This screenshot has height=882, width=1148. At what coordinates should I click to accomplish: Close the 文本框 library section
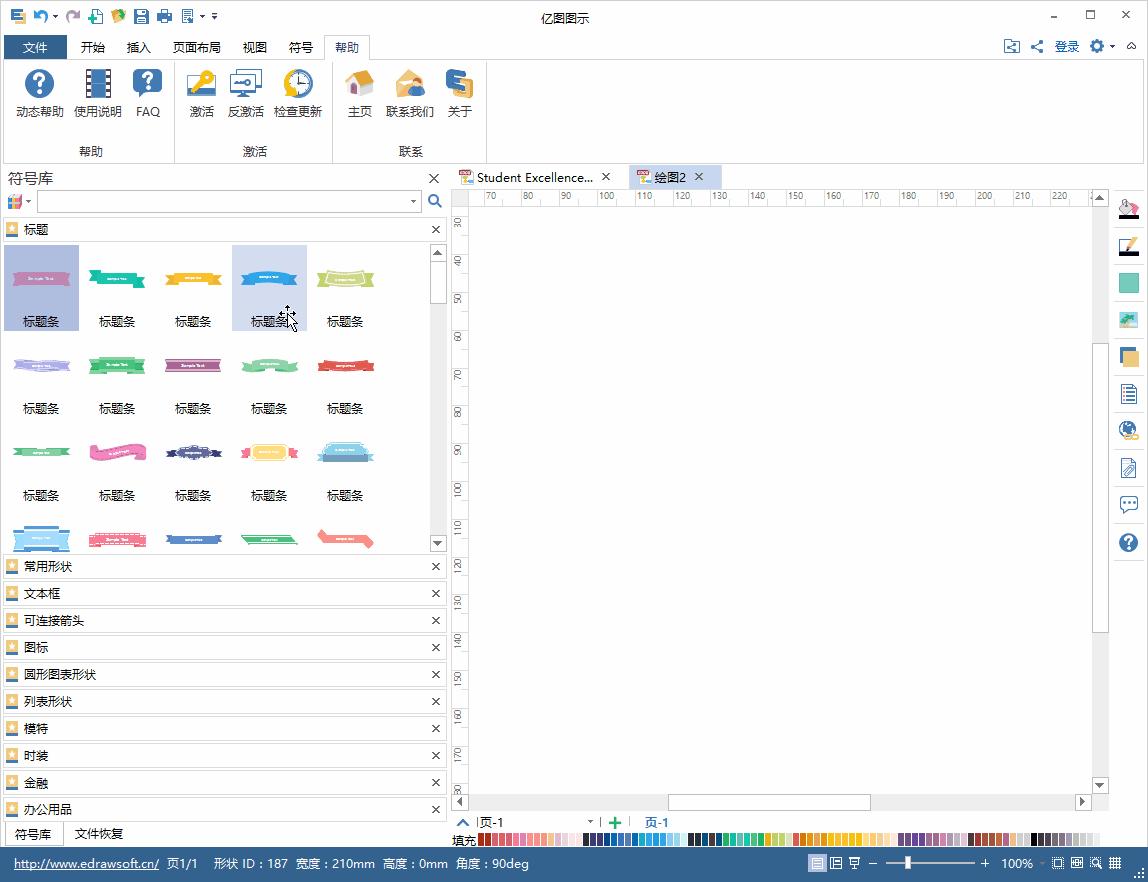(435, 594)
